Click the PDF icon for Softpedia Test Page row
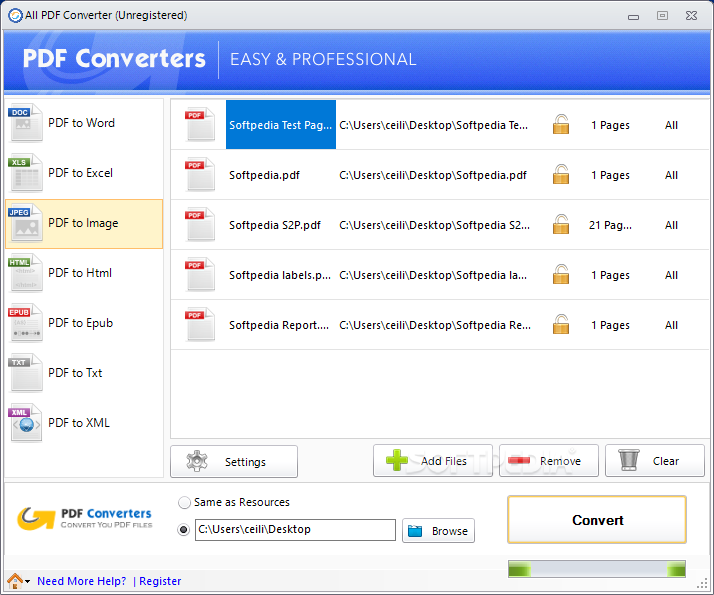714x595 pixels. pos(199,124)
